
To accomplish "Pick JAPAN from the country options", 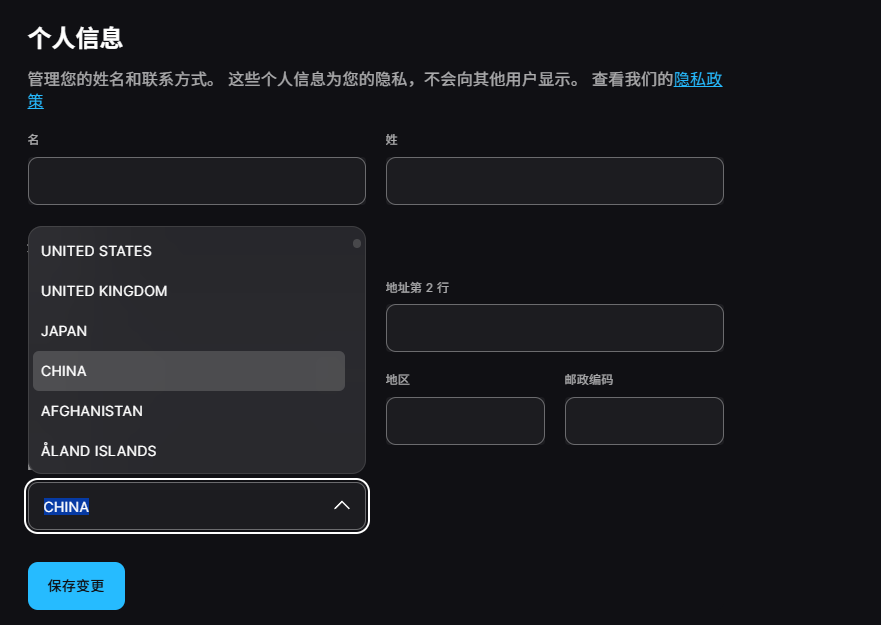I will 189,331.
